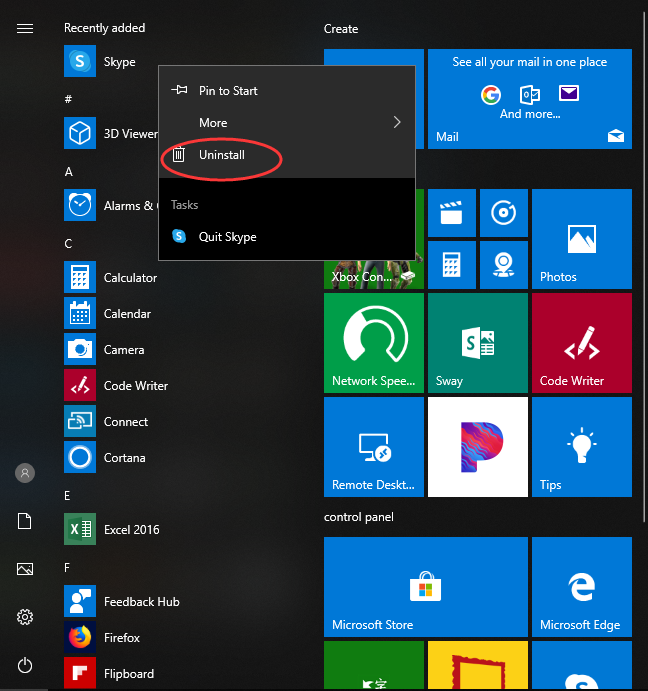Screen dimensions: 648x691
Task: Launch Network Speed Test tile
Action: (374, 343)
